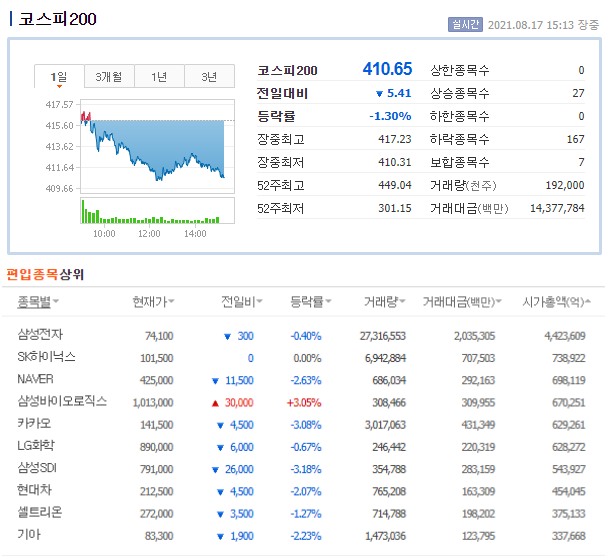610x558 pixels.
Task: Click the index value 410.65
Action: [387, 69]
